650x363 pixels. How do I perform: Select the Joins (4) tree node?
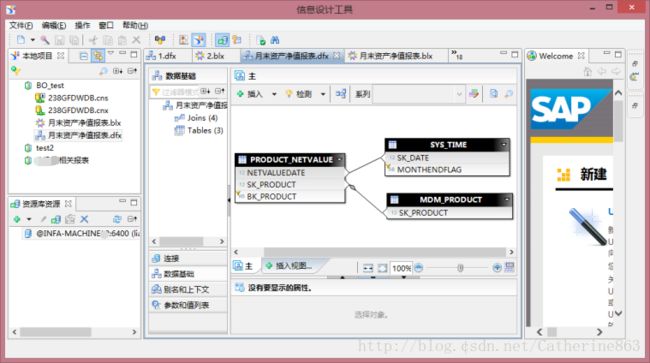[202, 118]
